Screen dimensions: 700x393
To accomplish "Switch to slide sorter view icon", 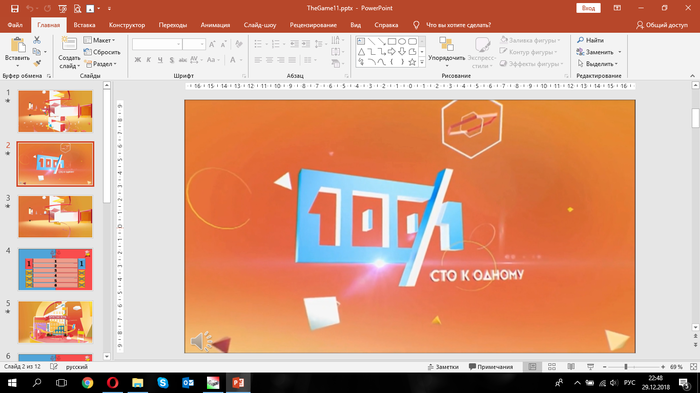I will [x=552, y=367].
